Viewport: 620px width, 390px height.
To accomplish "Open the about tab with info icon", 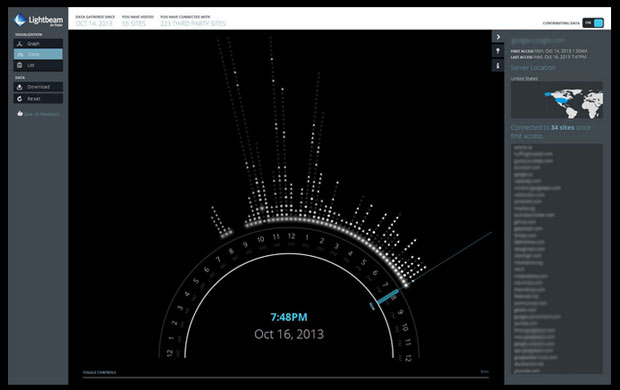I will 498,66.
